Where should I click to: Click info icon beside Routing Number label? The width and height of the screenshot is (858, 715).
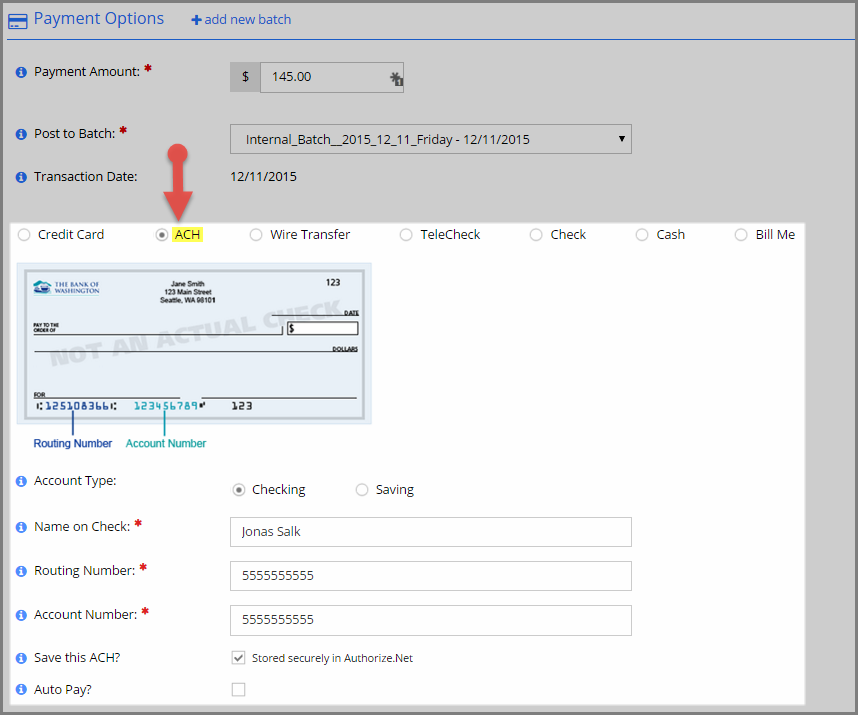pyautogui.click(x=21, y=571)
